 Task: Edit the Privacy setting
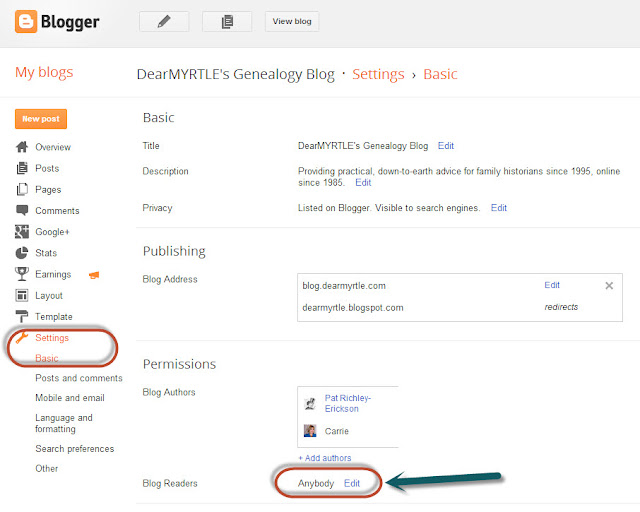tap(498, 208)
